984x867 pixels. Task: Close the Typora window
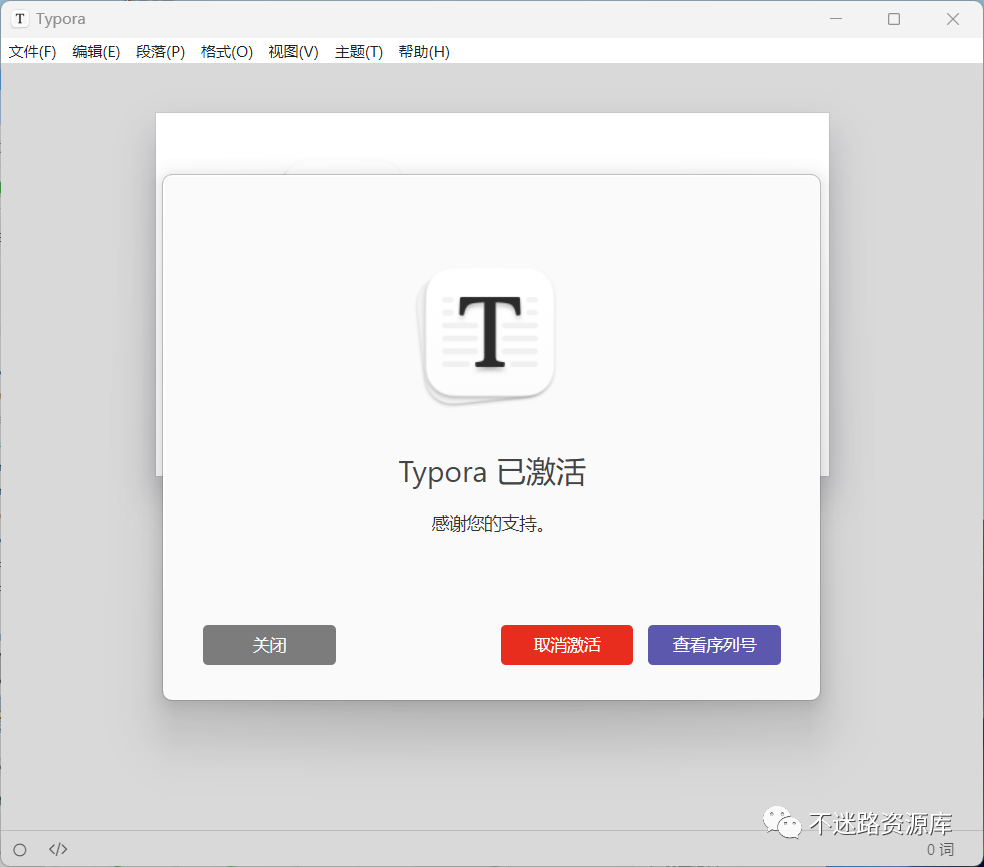pyautogui.click(x=953, y=19)
